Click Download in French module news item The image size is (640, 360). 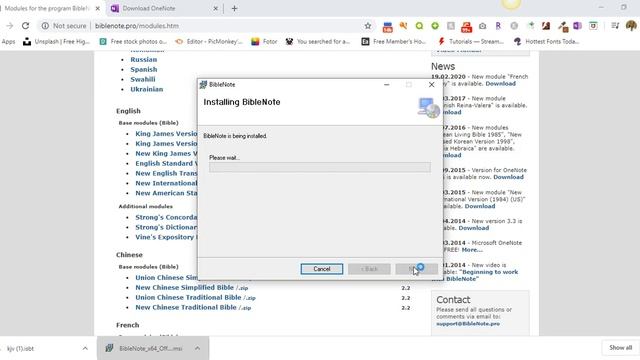pos(500,84)
